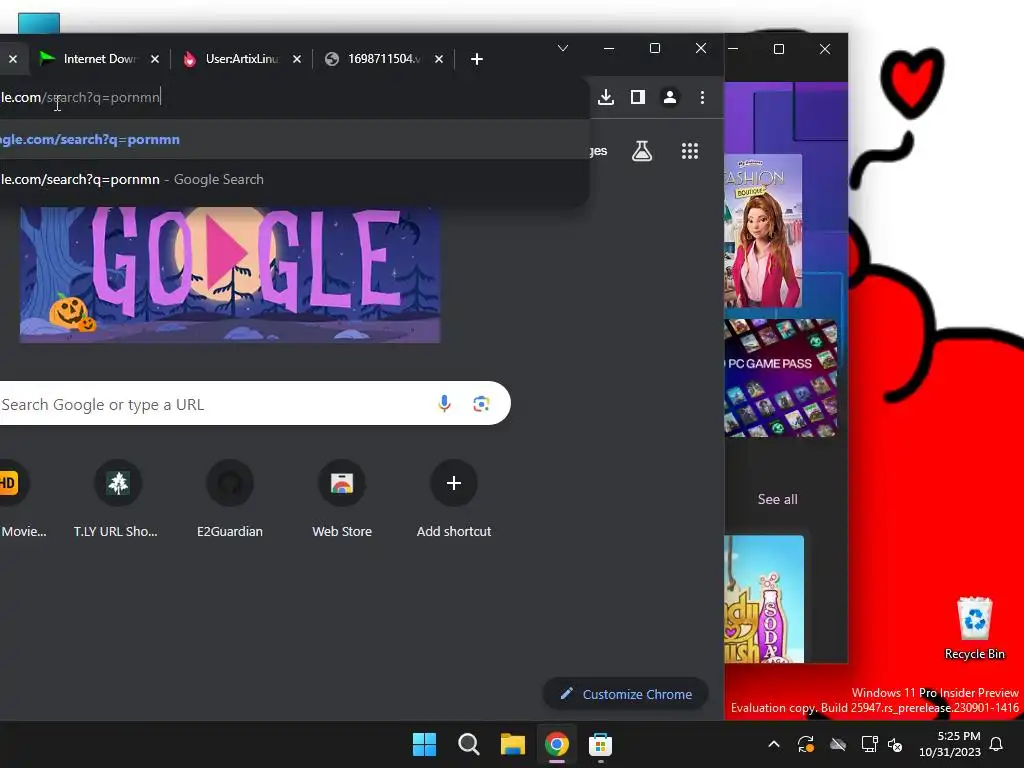Open clock showing 5:25 PM
The height and width of the screenshot is (768, 1024).
(x=950, y=744)
